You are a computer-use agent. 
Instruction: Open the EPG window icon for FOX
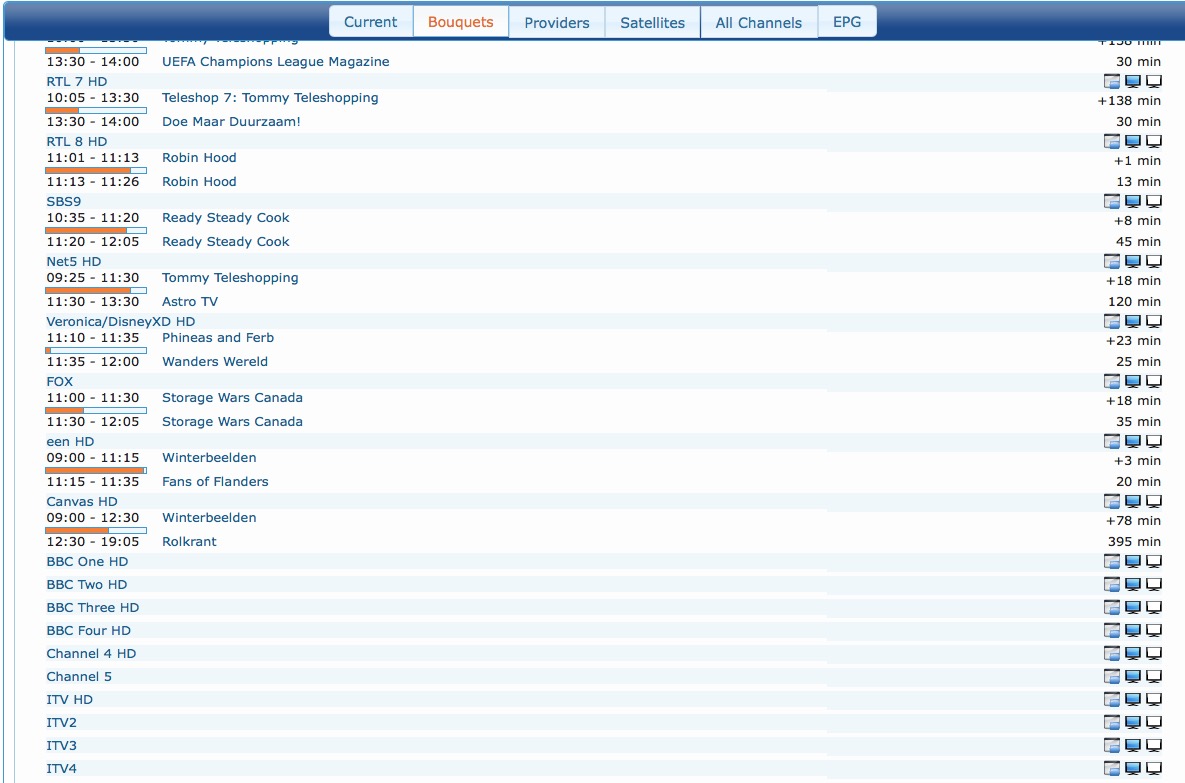[1112, 381]
